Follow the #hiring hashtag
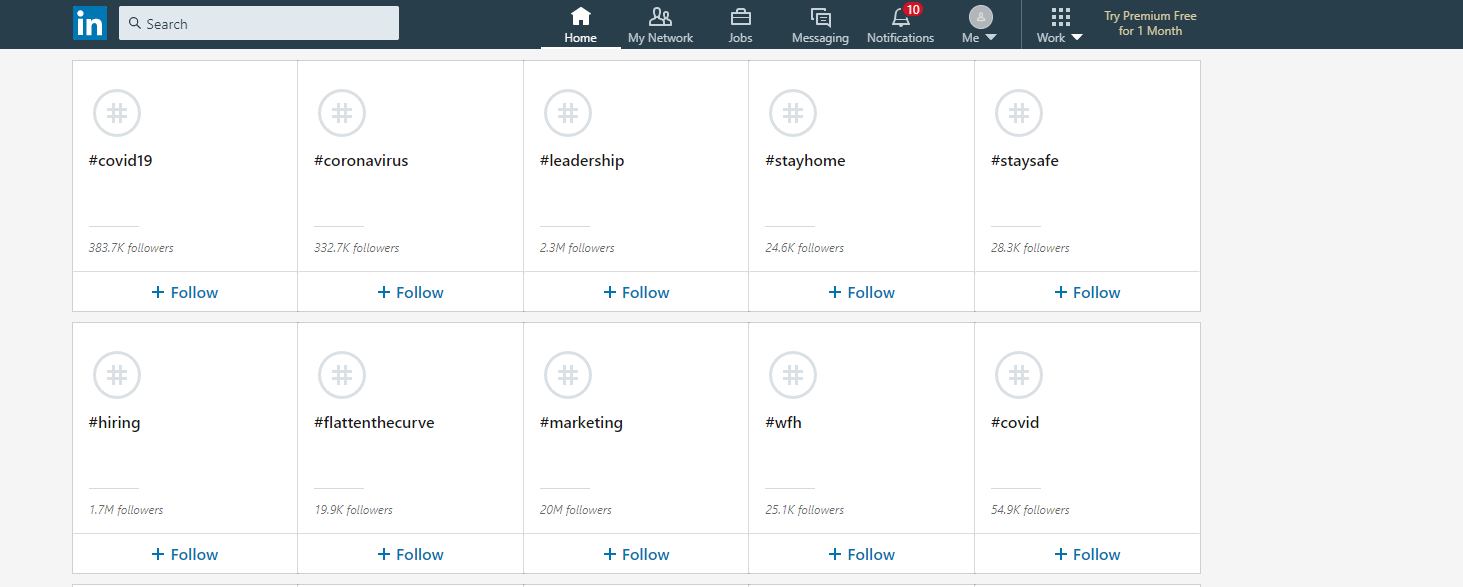The width and height of the screenshot is (1463, 587). [x=184, y=553]
